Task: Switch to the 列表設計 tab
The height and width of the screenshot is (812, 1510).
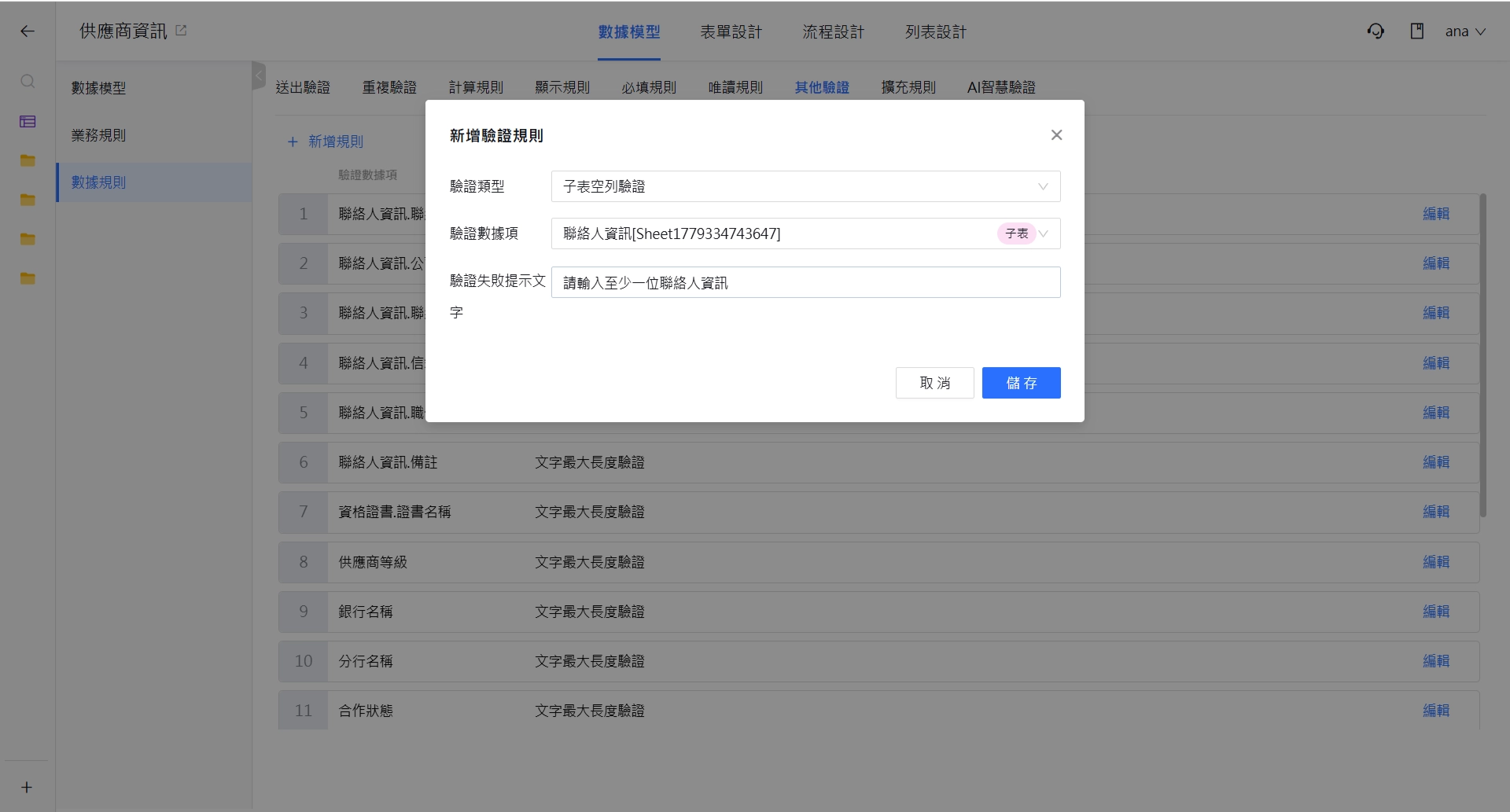Action: 936,32
